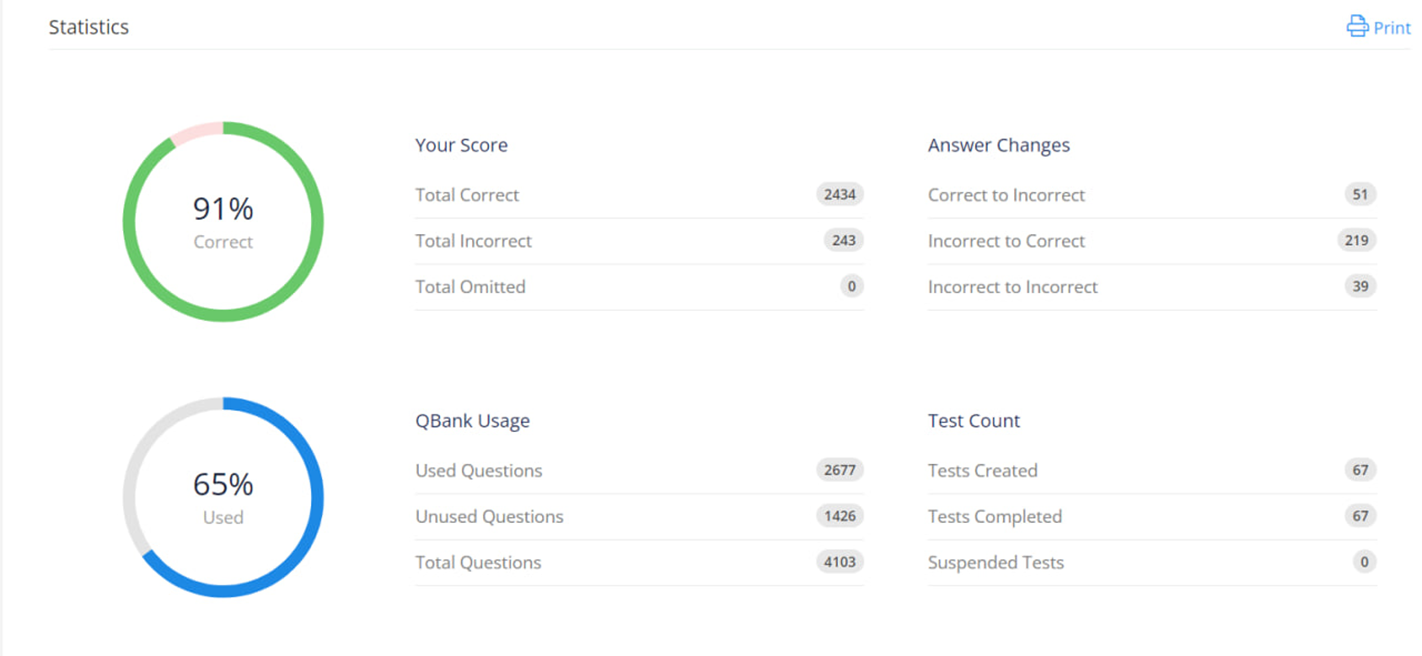
Task: Click the Suspended Tests count badge
Action: (x=1364, y=563)
